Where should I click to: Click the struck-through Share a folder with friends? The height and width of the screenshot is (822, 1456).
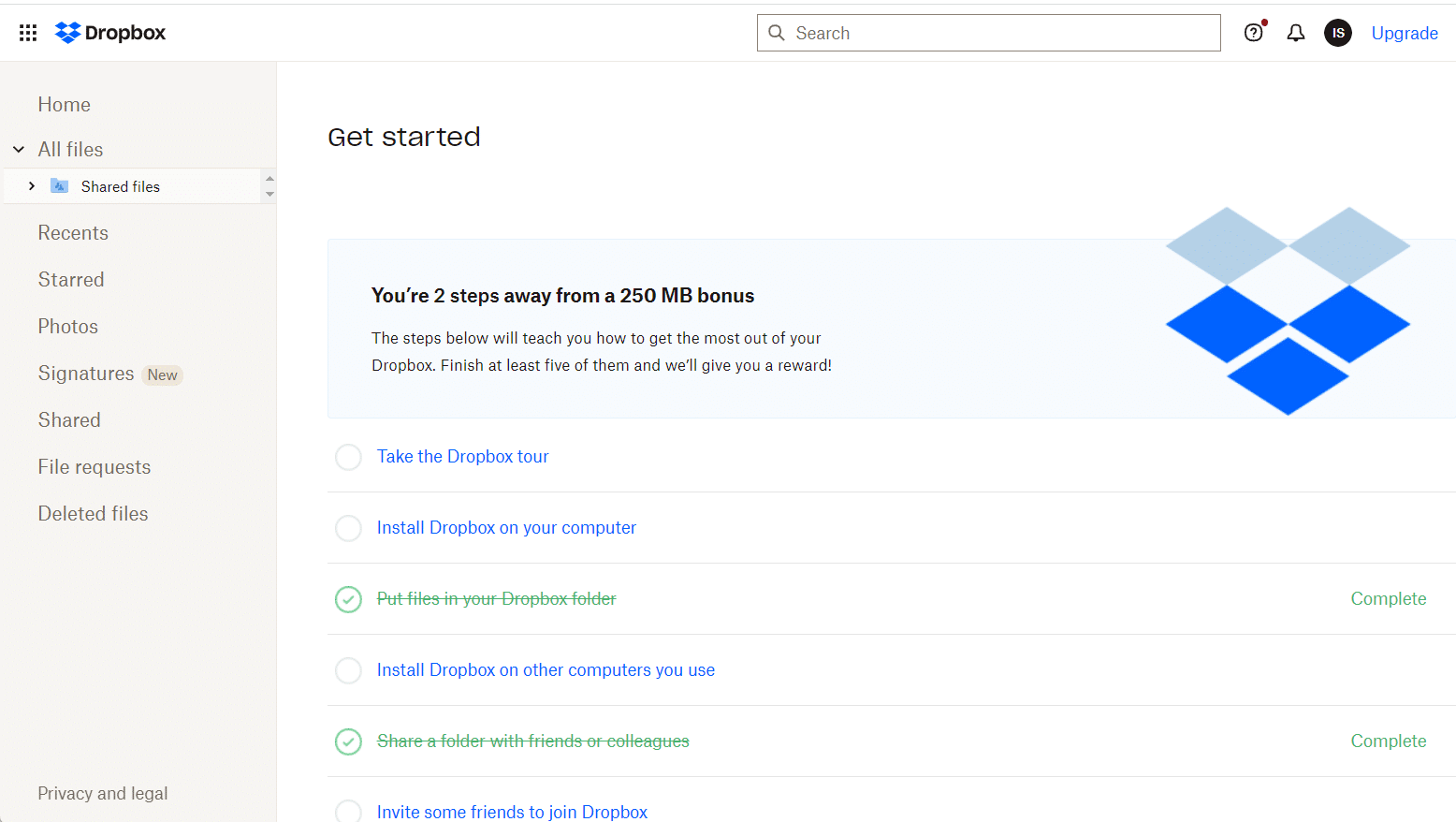533,741
